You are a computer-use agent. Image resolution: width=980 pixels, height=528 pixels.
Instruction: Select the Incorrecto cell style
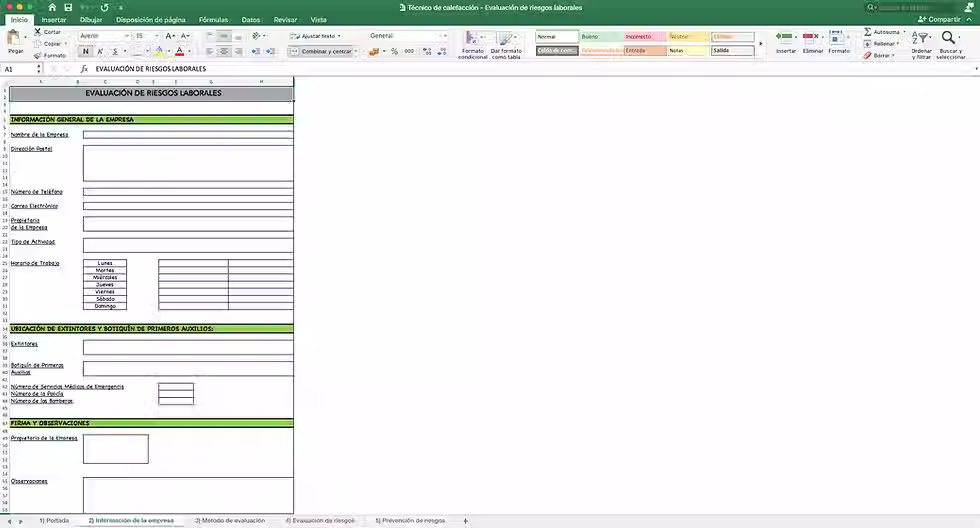(645, 36)
